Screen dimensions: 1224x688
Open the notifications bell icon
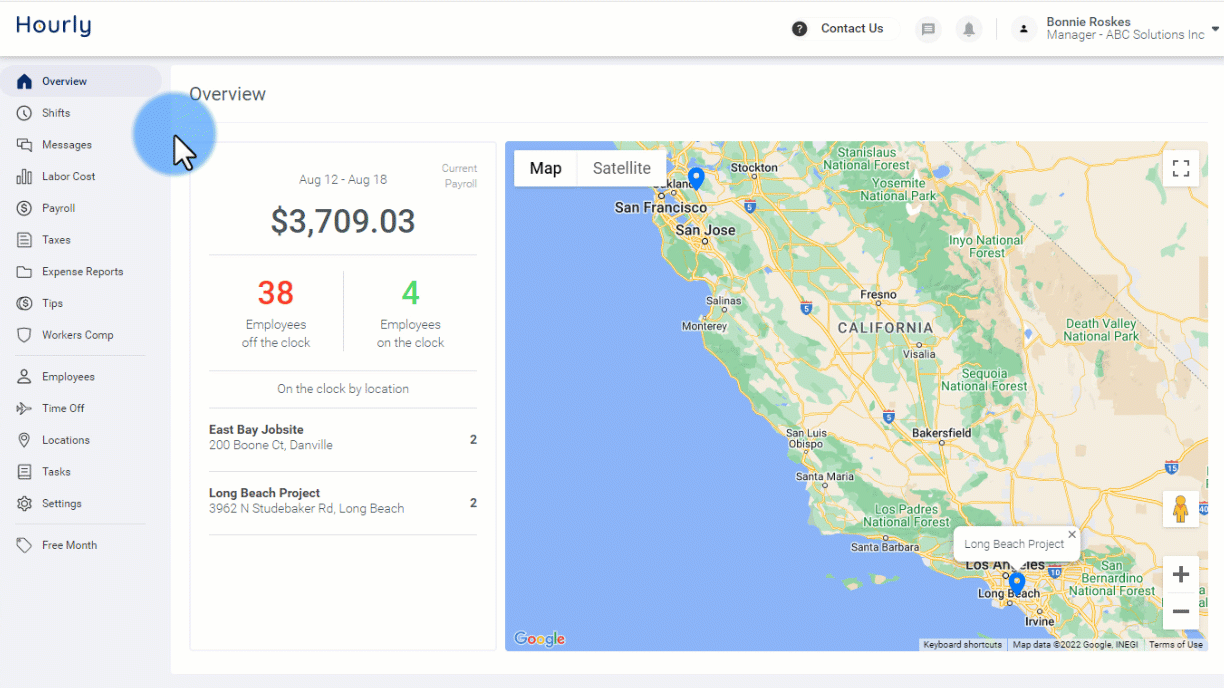point(969,29)
